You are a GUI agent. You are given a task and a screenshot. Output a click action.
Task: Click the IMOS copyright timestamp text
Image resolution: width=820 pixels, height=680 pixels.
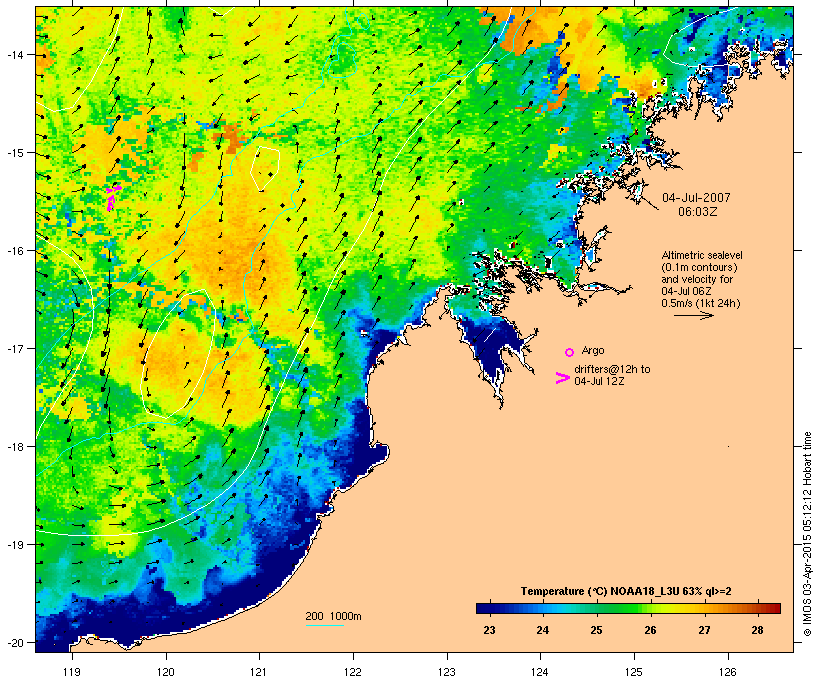click(x=807, y=534)
